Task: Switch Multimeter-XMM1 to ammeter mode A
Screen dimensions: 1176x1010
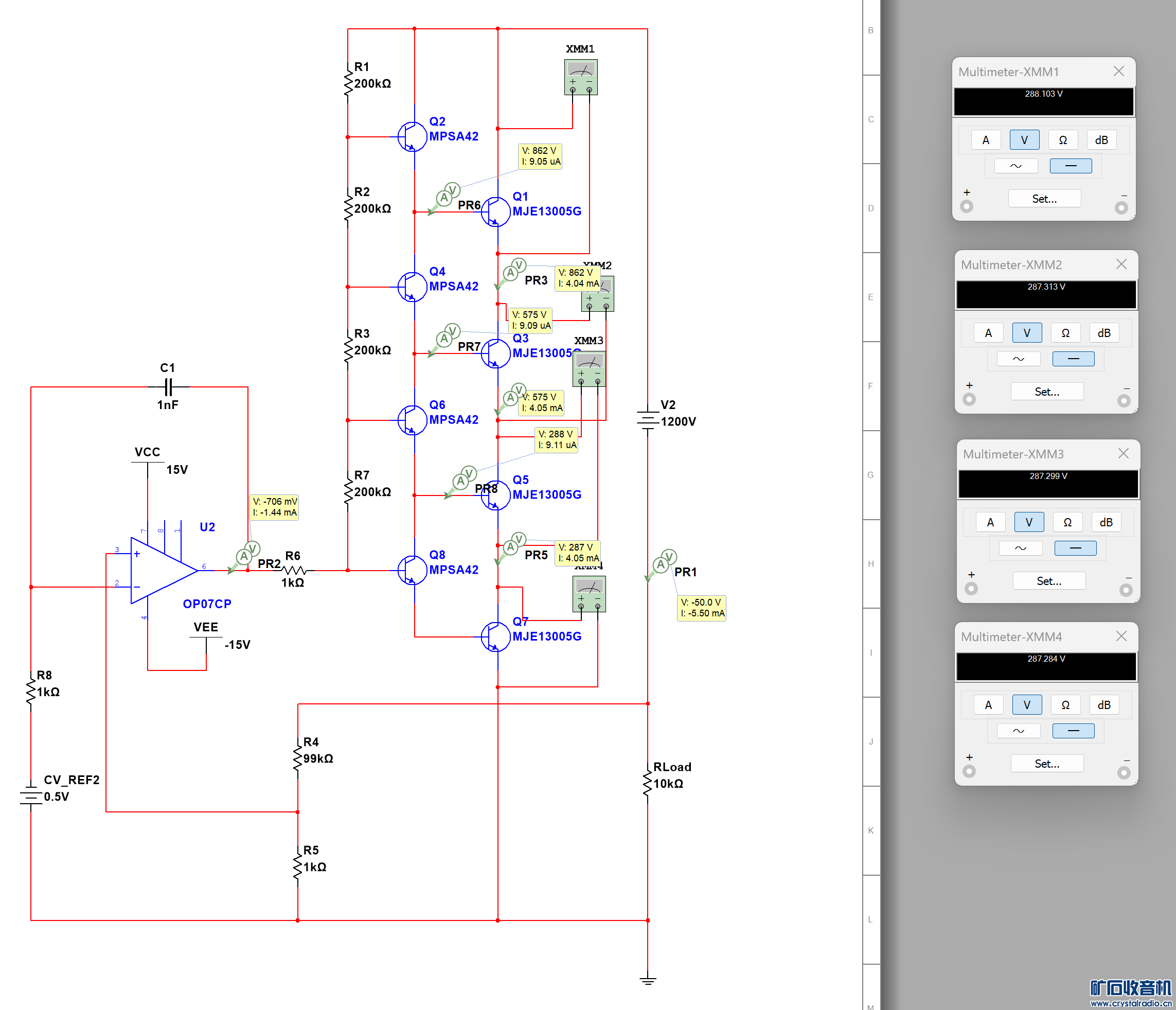Action: click(985, 140)
